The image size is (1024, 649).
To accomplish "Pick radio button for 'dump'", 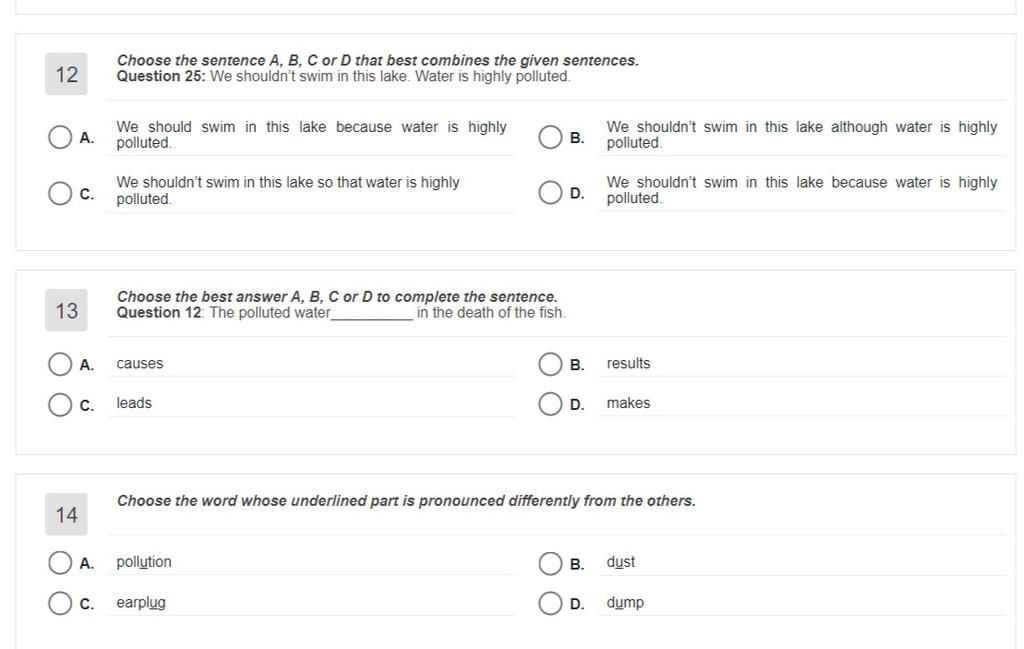I will pyautogui.click(x=550, y=603).
